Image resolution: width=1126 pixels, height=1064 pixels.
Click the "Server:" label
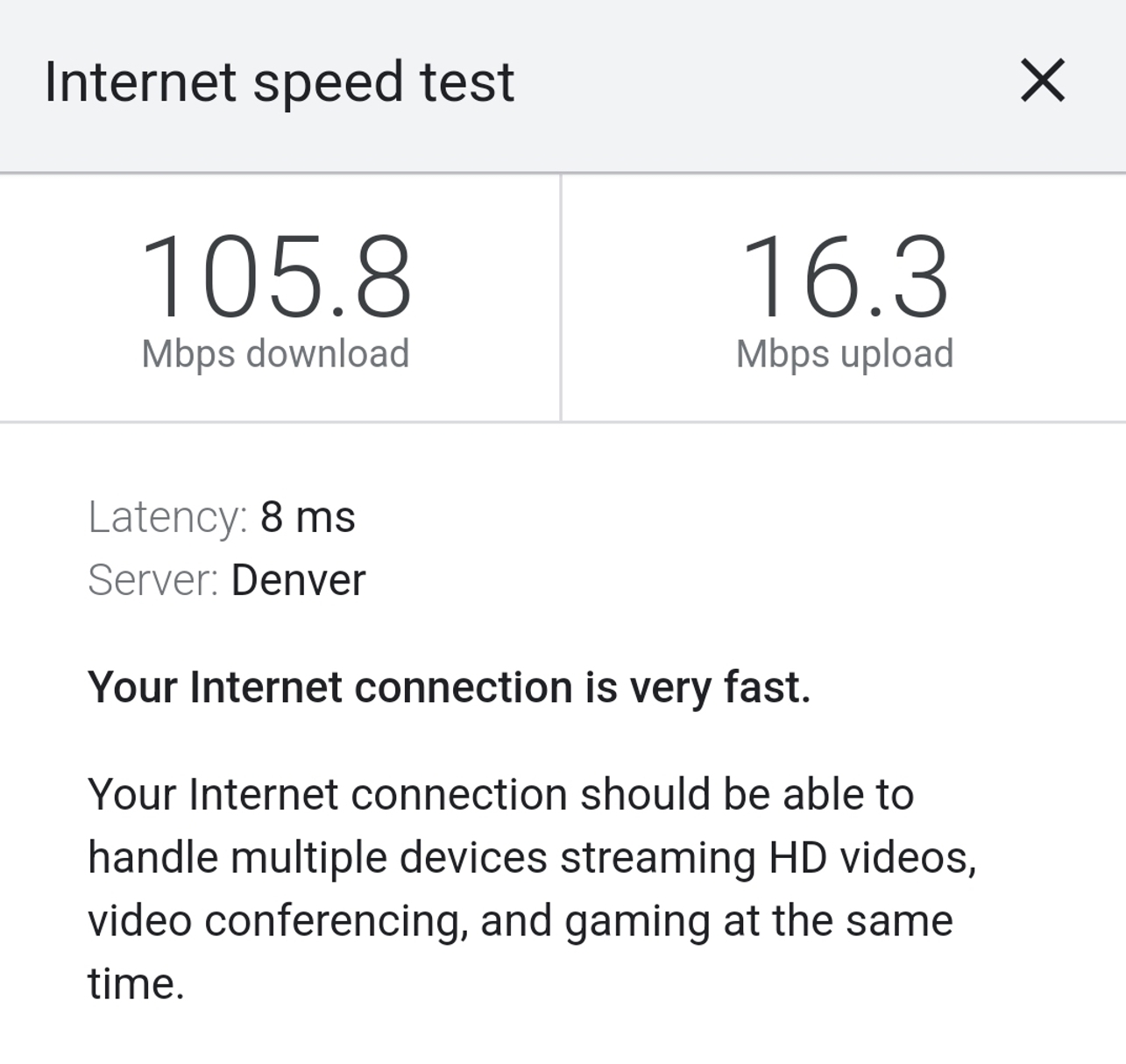152,580
